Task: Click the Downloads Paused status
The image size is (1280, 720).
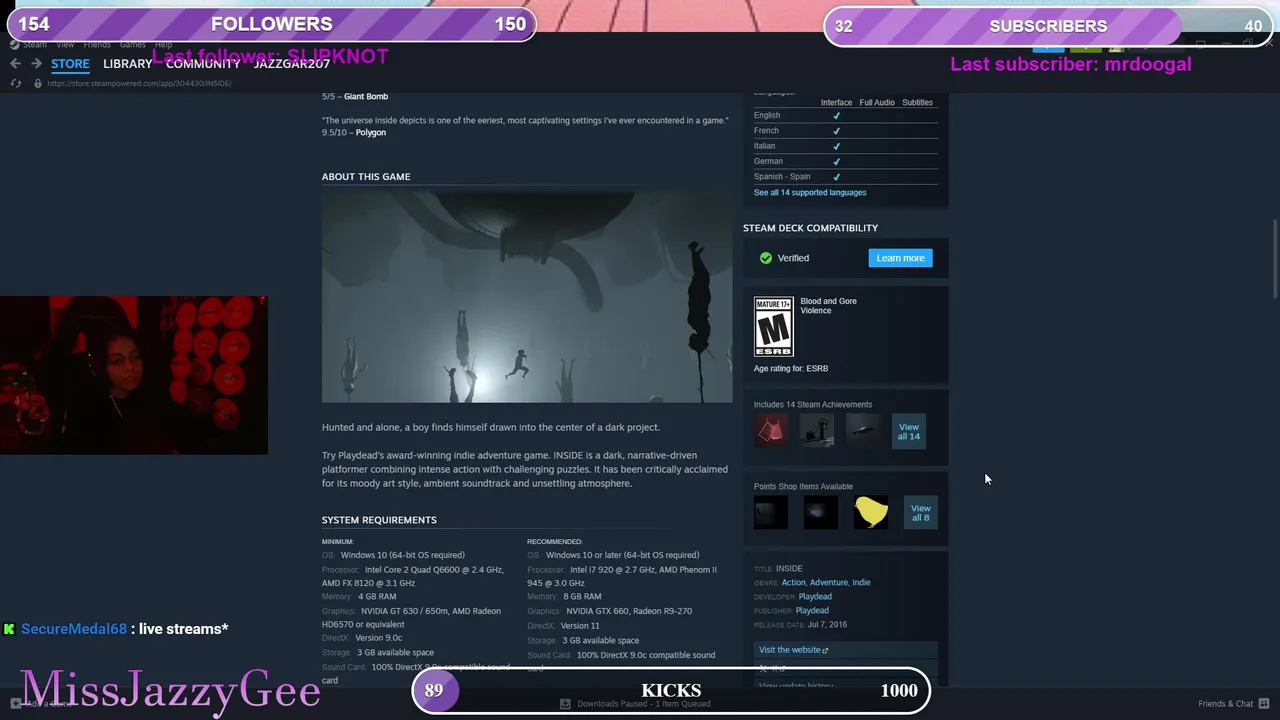Action: click(x=644, y=704)
